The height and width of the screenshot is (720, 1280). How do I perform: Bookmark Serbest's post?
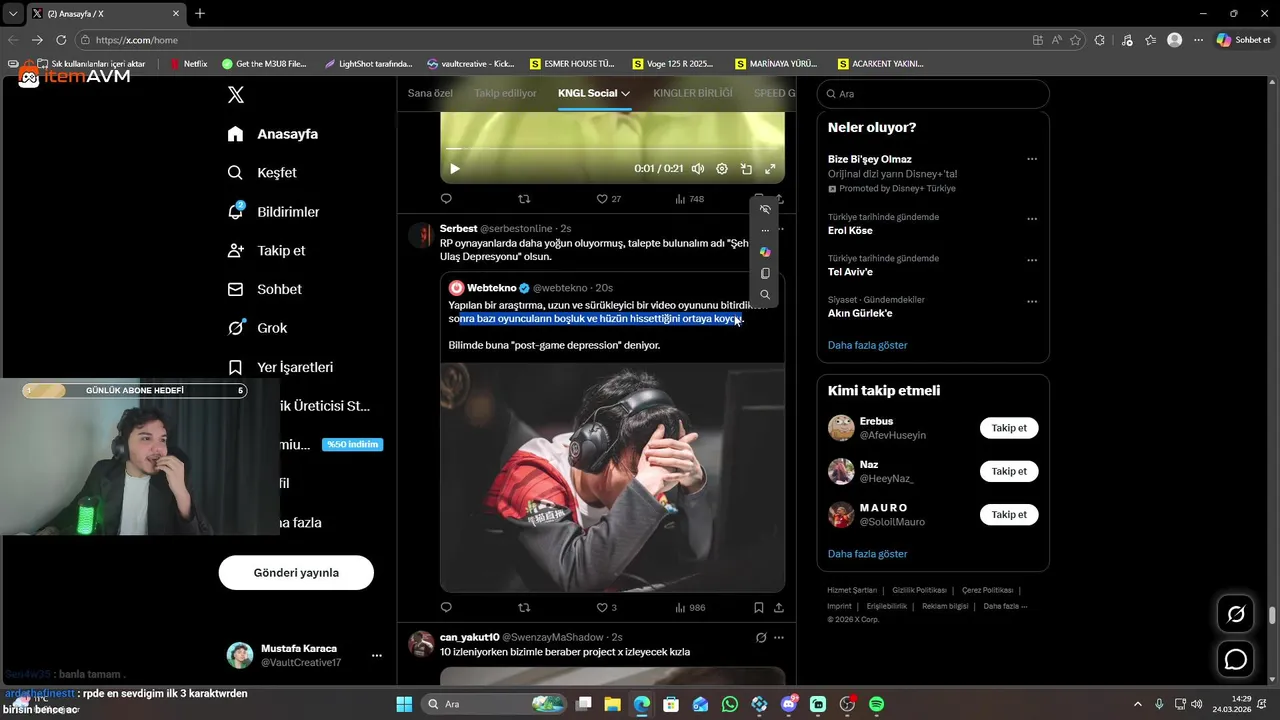(758, 607)
